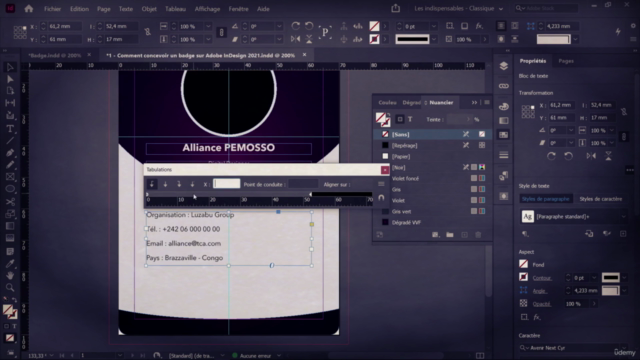Select the Type tool
Viewport: 640px width, 360px height.
(x=10, y=129)
